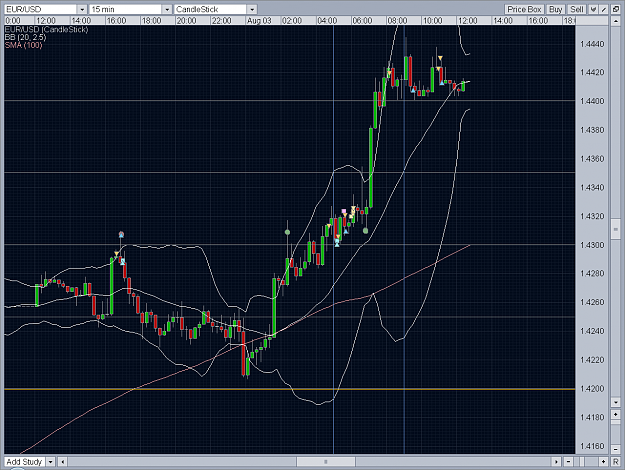Click the horizontal scroll right arrow
Image resolution: width=625 pixels, height=470 pixels.
(x=556, y=462)
